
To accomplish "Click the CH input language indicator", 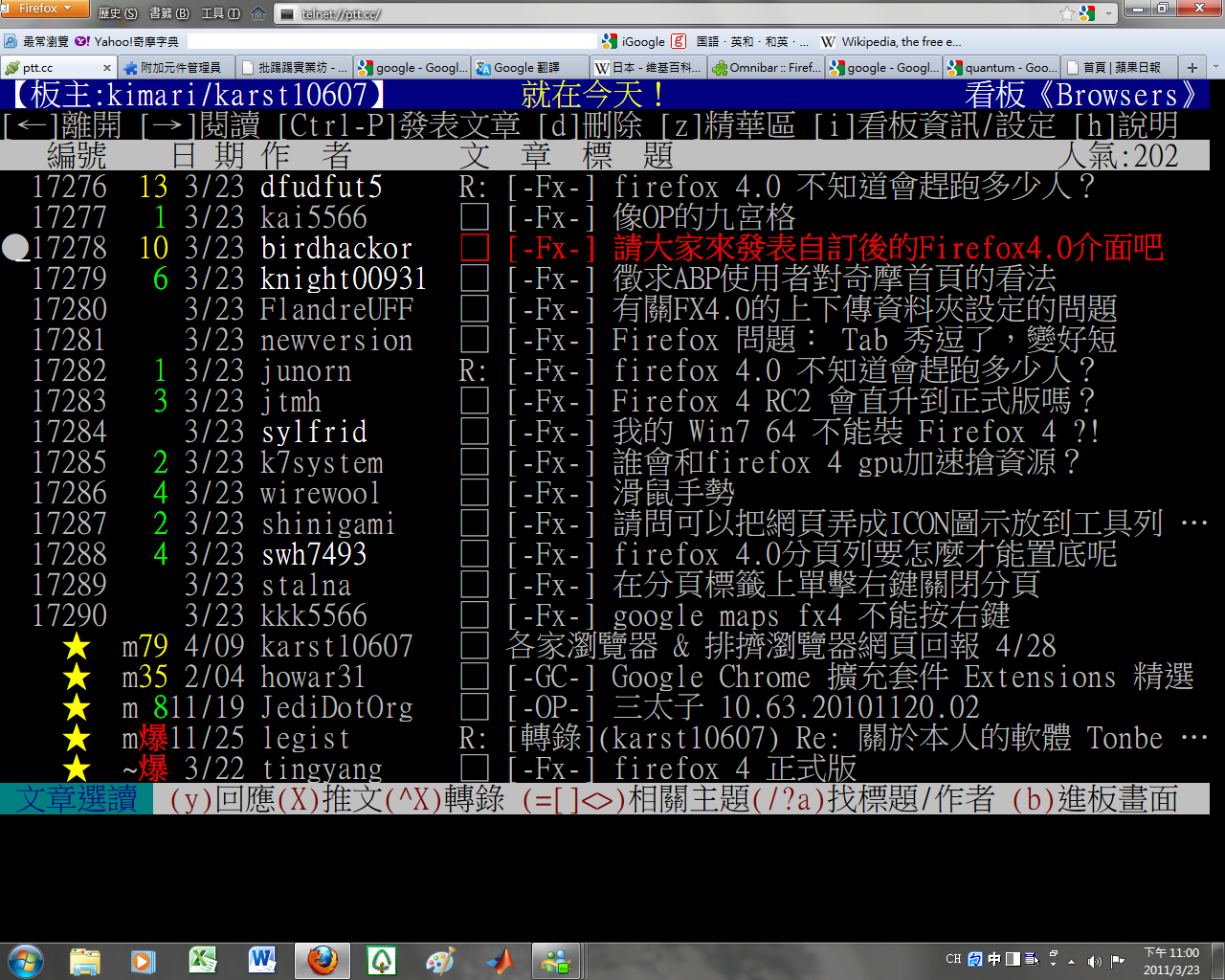I will point(953,959).
